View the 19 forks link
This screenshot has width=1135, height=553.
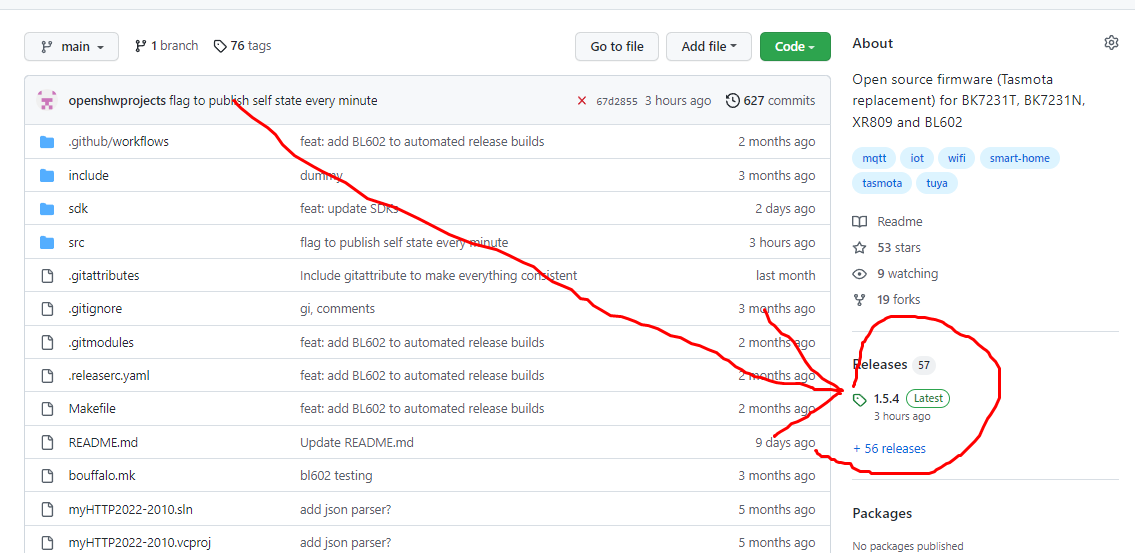[887, 300]
